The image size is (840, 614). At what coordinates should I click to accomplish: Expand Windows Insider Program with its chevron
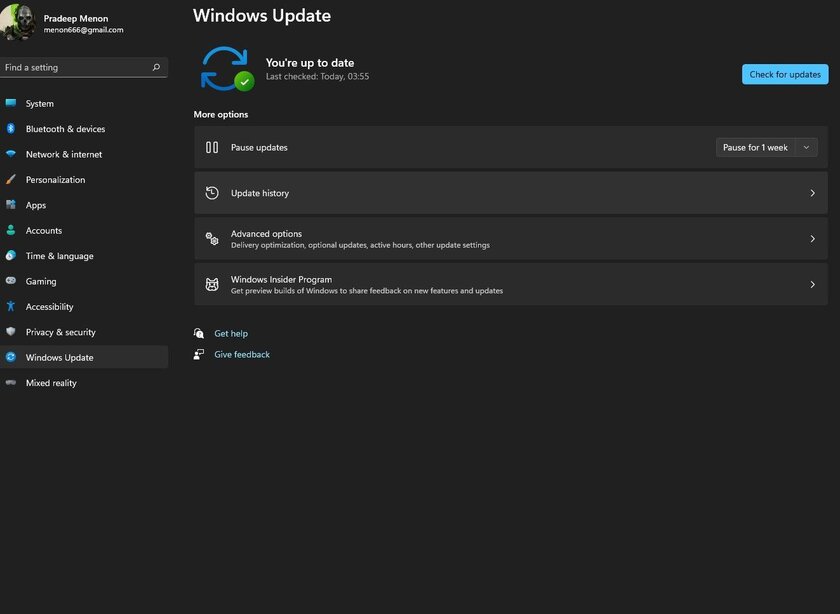coord(813,284)
